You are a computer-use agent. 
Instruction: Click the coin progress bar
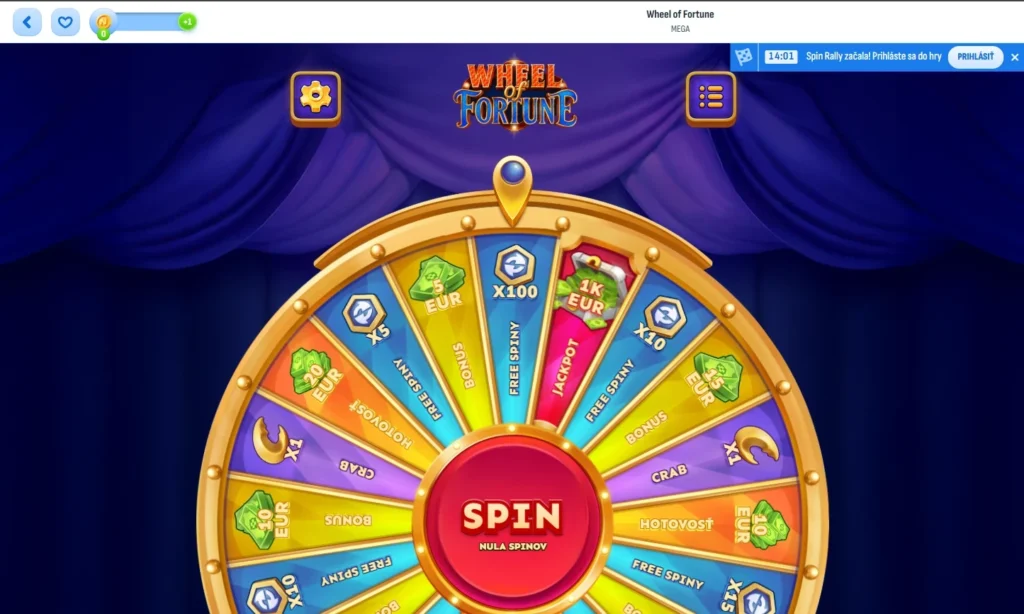tap(146, 22)
